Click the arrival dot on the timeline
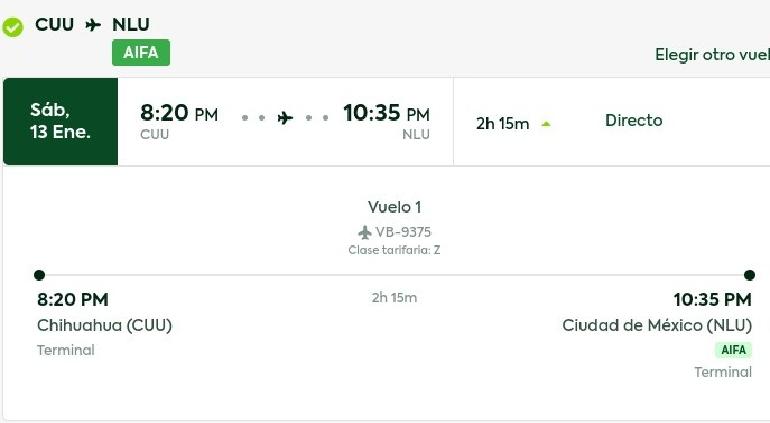This screenshot has width=770, height=423. pos(749,275)
